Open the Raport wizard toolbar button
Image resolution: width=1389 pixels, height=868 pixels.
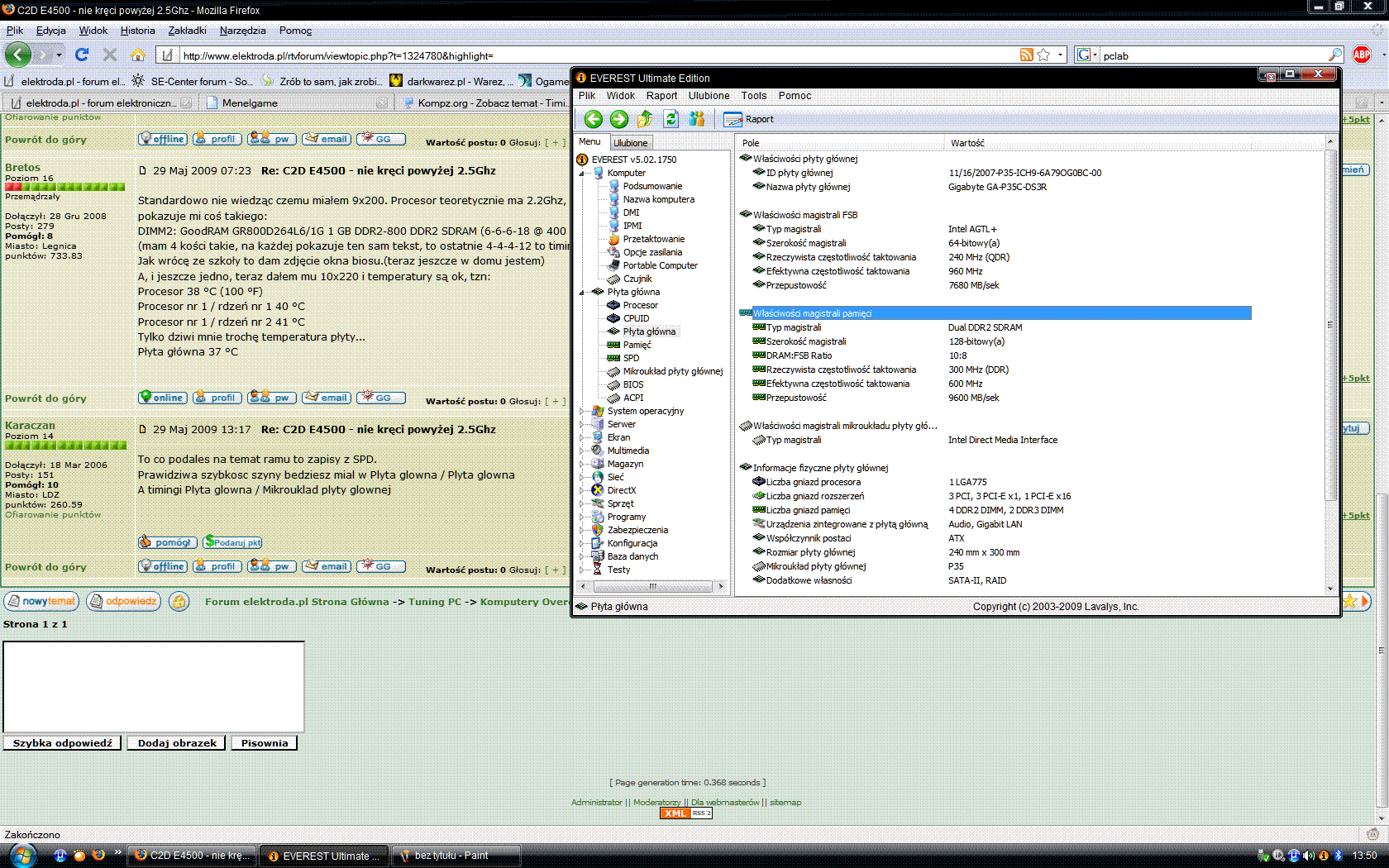click(749, 119)
